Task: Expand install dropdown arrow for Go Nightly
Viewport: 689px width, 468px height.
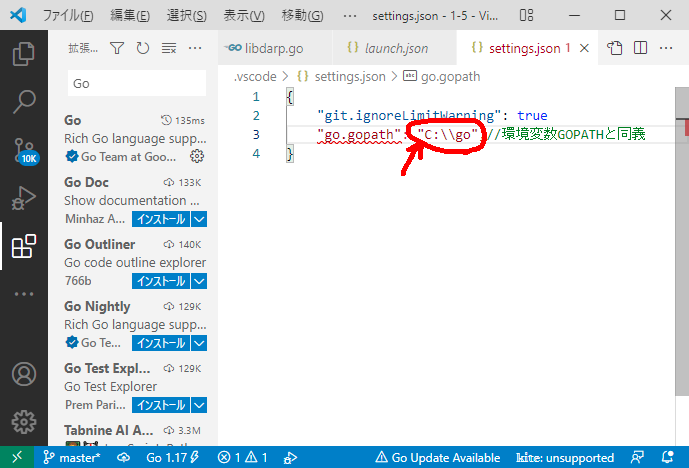Action: pos(199,343)
